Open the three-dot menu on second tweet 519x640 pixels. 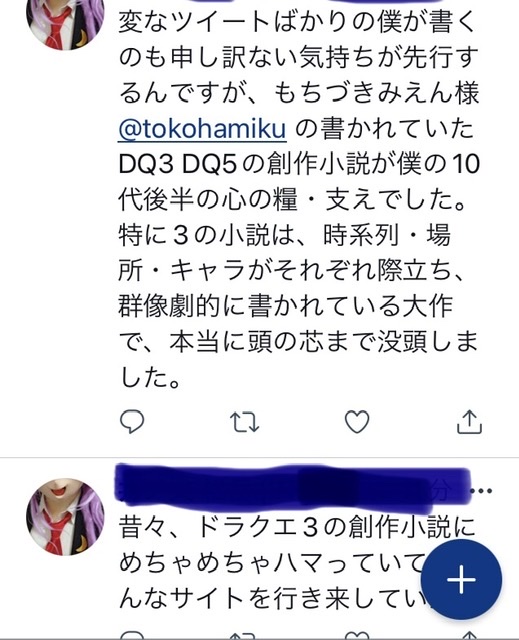click(481, 491)
